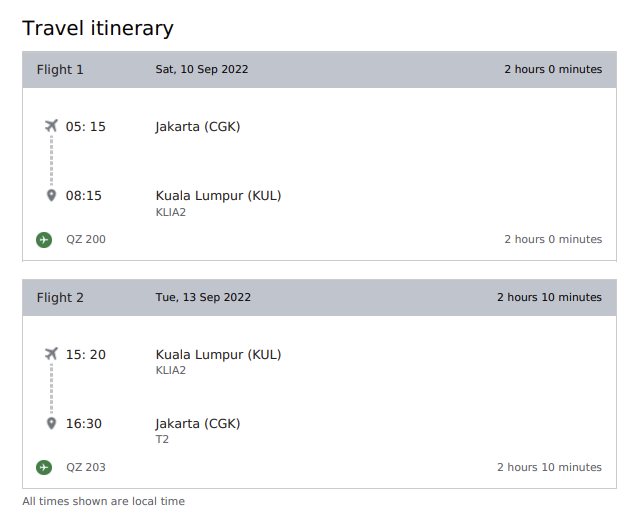Click the Tue, 13 Sep 2022 date
This screenshot has height=519, width=635.
203,298
